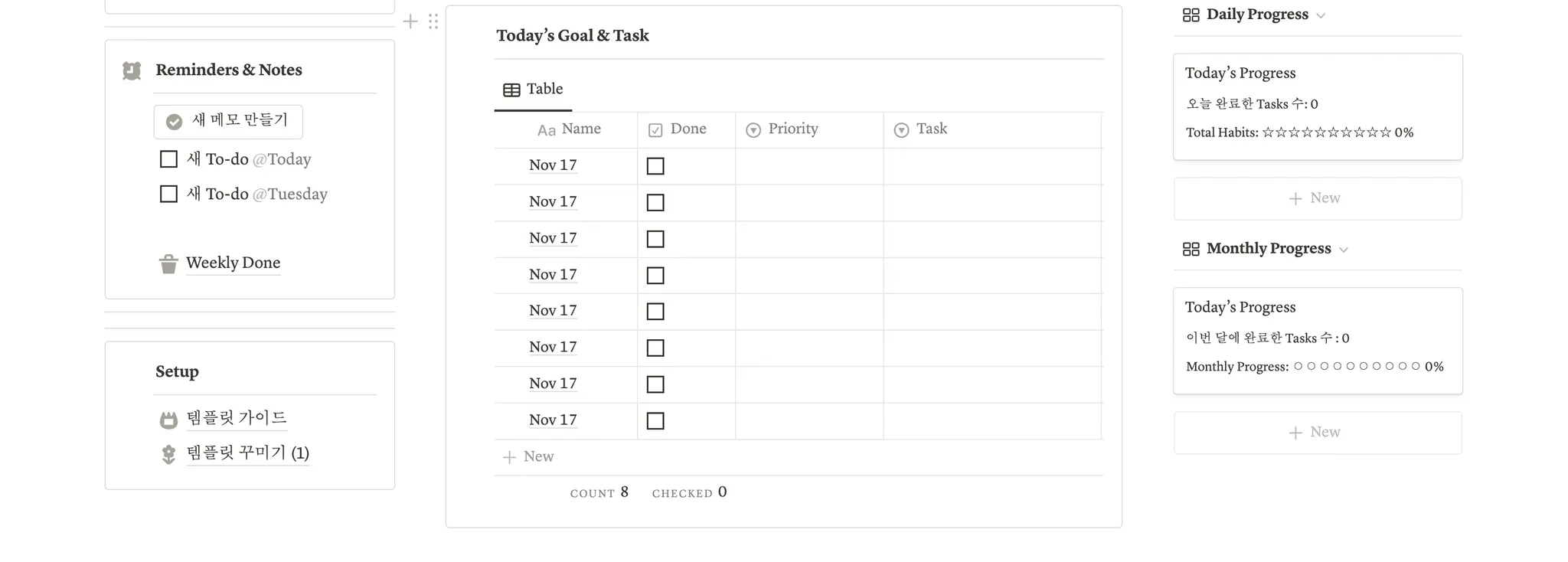1568x562 pixels.
Task: Check the 새 To-do @Tuesday checkbox
Action: tap(168, 194)
